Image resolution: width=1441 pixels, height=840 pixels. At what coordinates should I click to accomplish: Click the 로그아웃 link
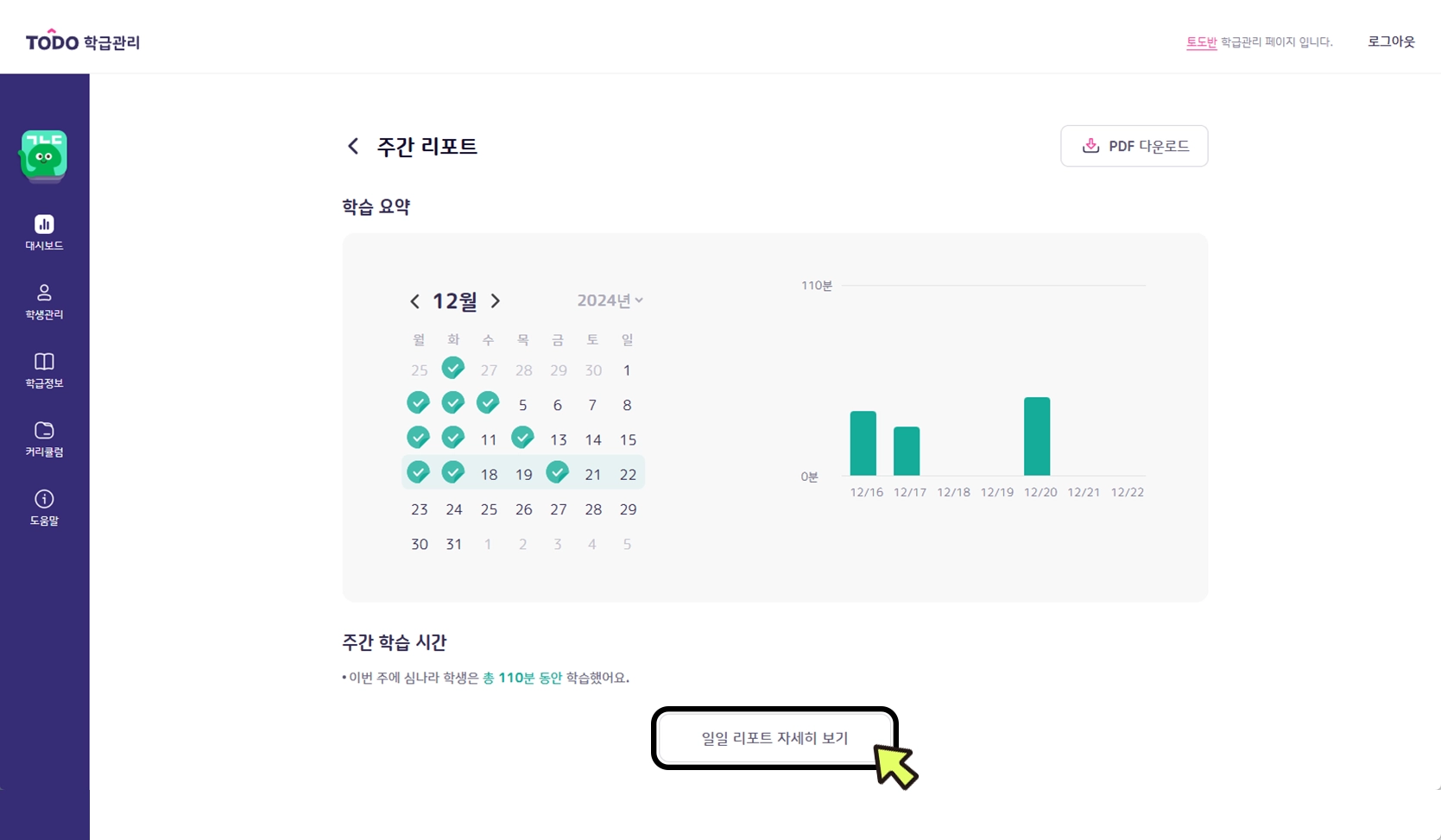coord(1391,41)
